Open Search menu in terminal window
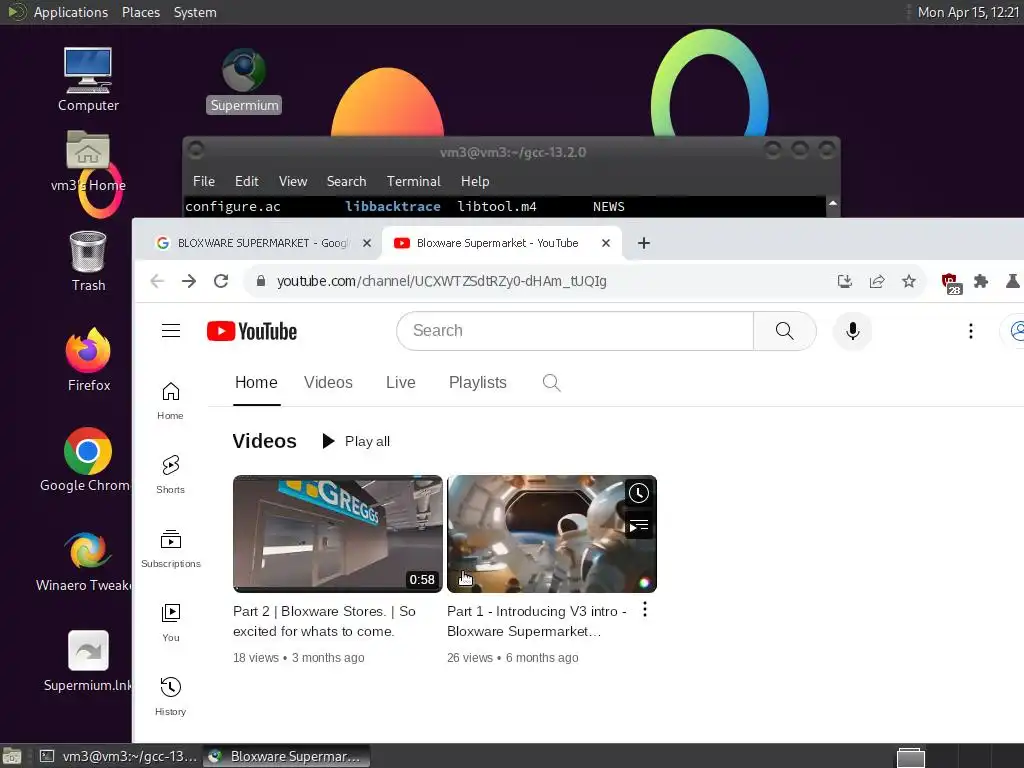The height and width of the screenshot is (768, 1024). pyautogui.click(x=346, y=182)
